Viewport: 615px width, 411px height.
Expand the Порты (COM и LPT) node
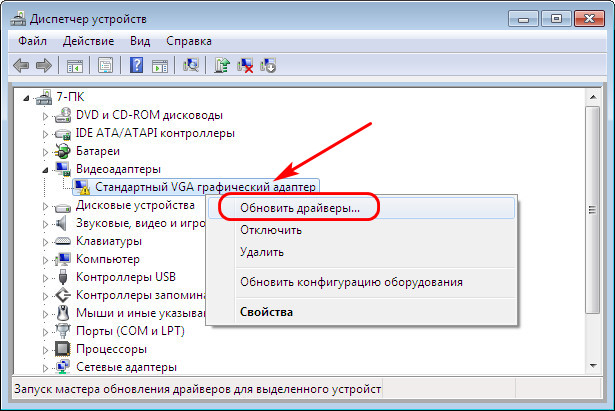tap(45, 332)
